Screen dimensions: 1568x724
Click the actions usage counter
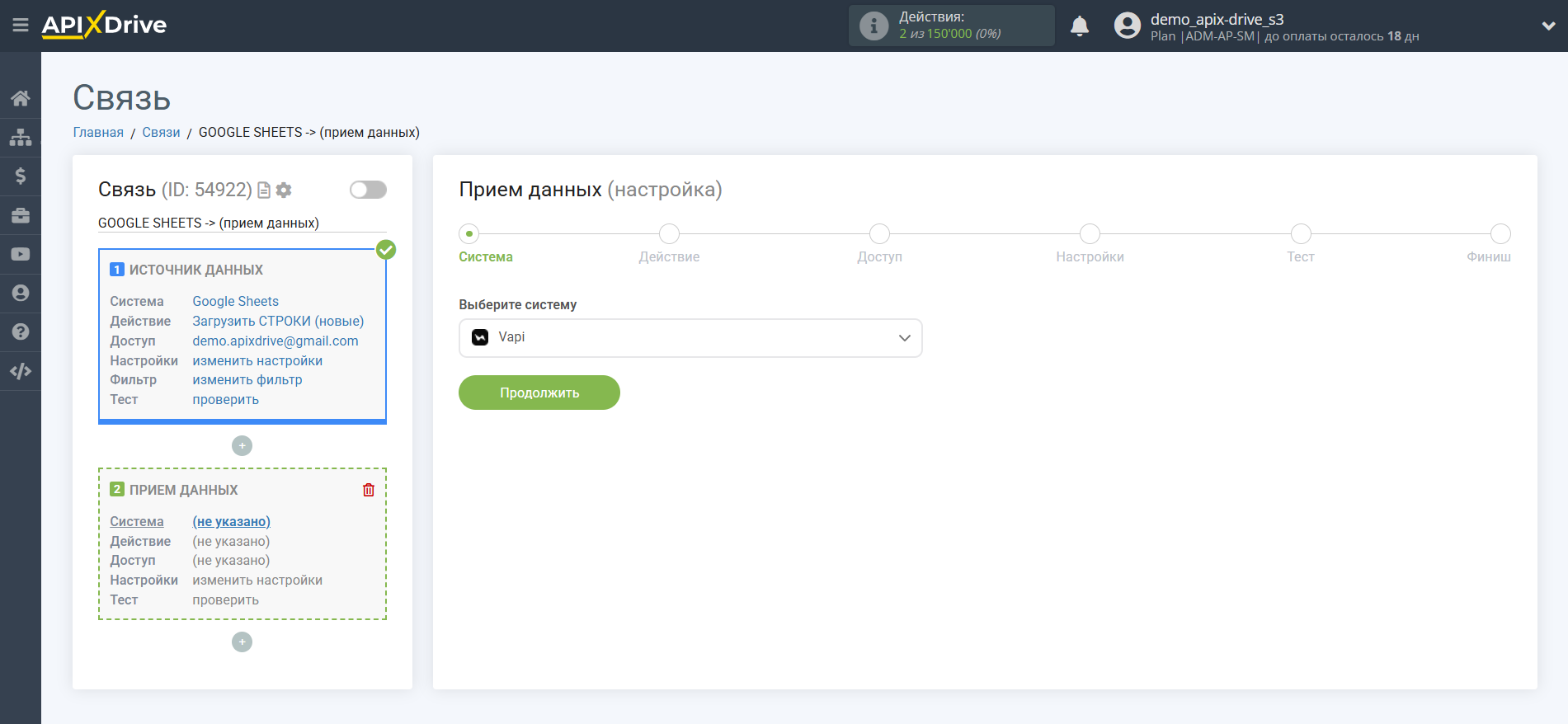point(950,34)
